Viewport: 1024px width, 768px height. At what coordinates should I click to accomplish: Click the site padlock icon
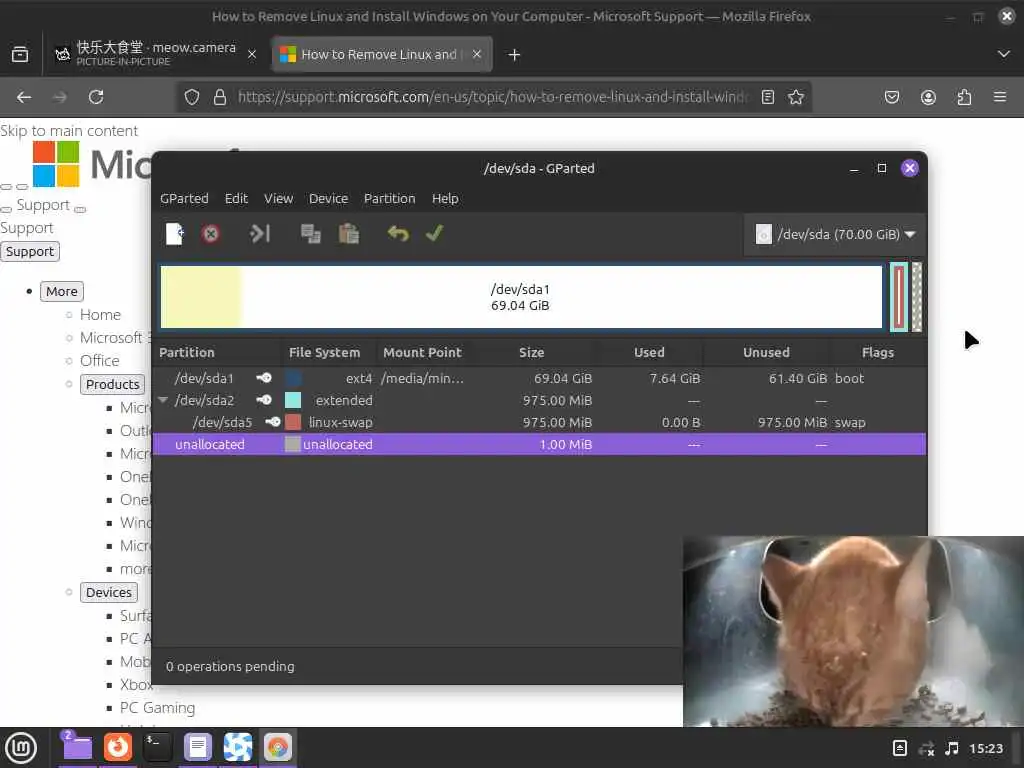[220, 97]
